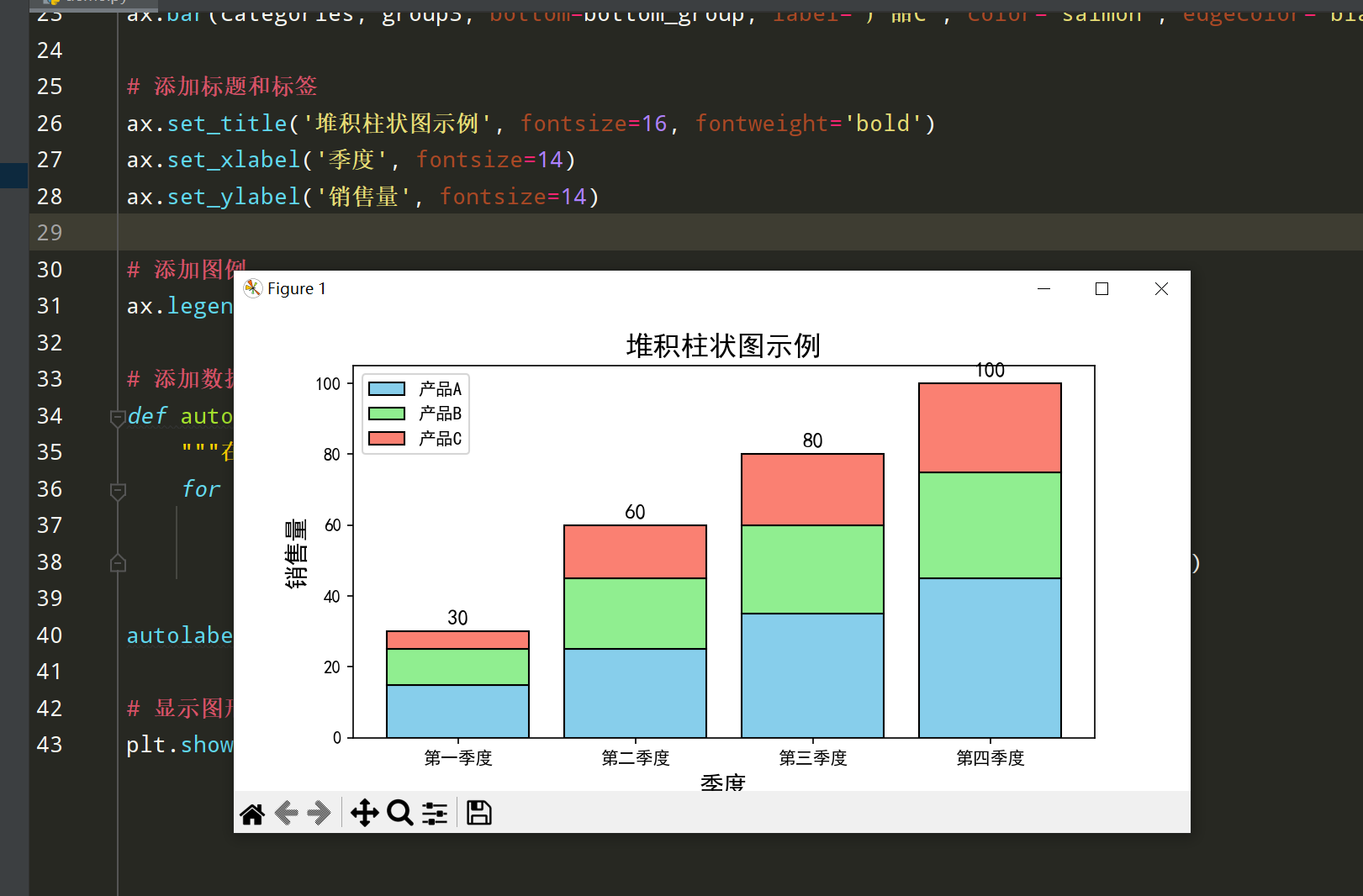This screenshot has height=896, width=1363.
Task: Place cursor on set_xlabel in line 27
Action: coord(234,160)
